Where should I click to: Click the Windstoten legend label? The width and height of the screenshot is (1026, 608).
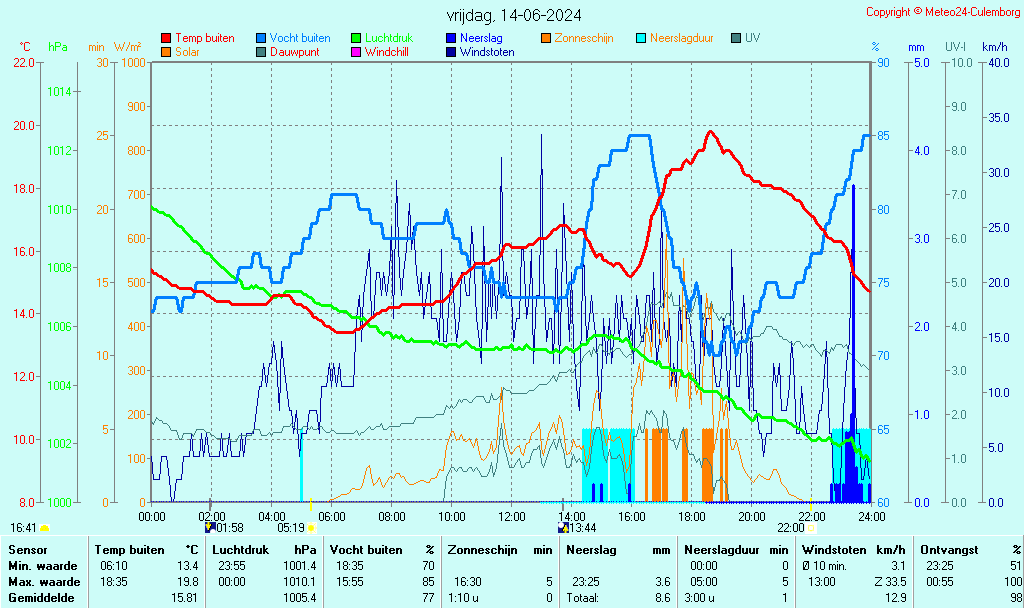[x=487, y=52]
